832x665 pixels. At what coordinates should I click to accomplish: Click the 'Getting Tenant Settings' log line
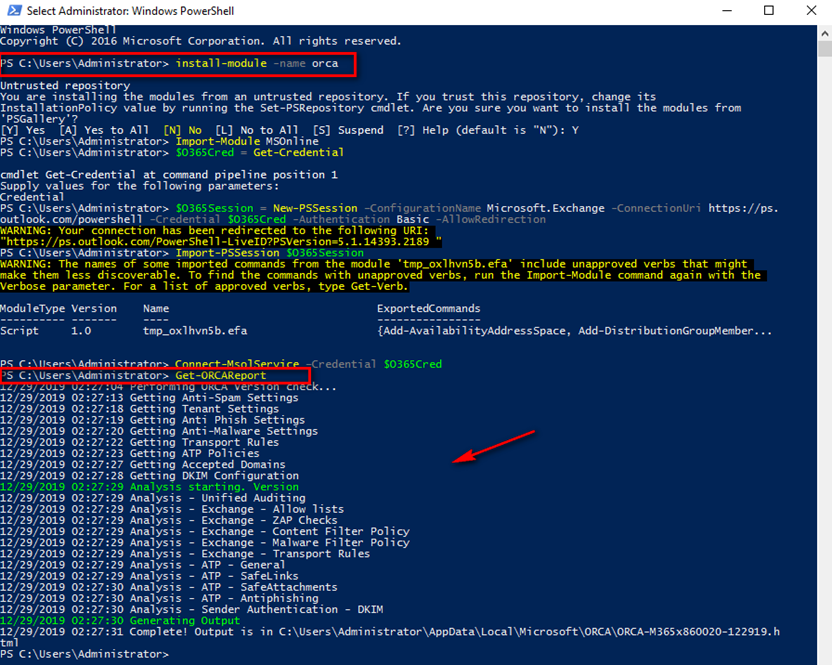[x=140, y=409]
